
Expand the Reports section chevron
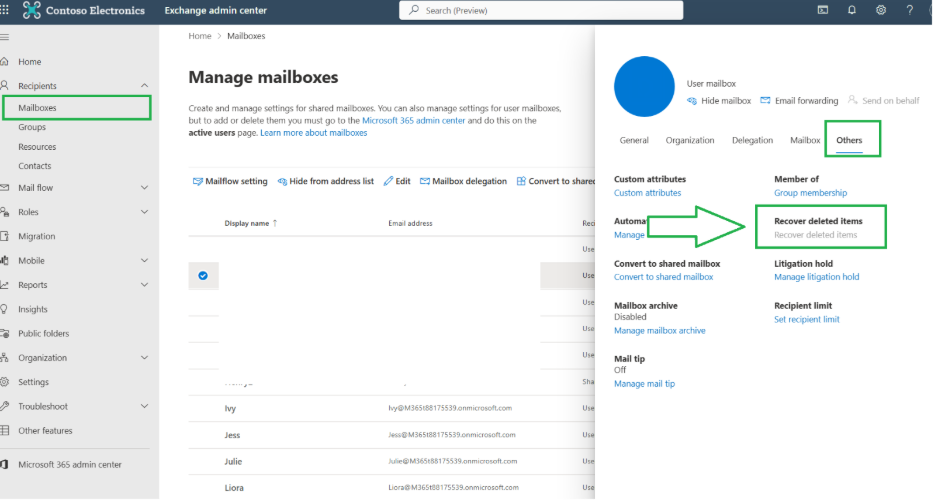144,285
